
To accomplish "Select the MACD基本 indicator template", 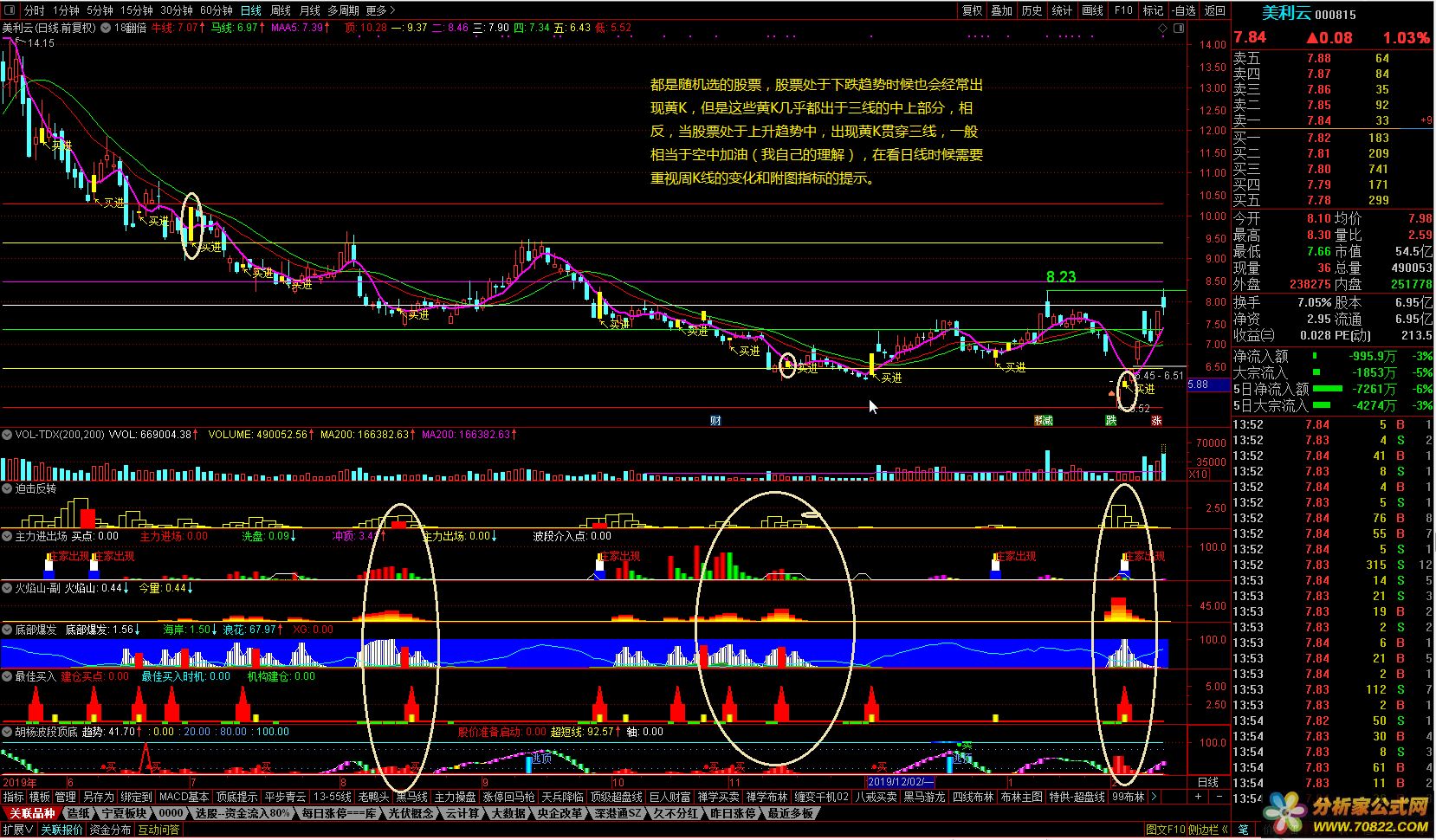I will [x=184, y=797].
